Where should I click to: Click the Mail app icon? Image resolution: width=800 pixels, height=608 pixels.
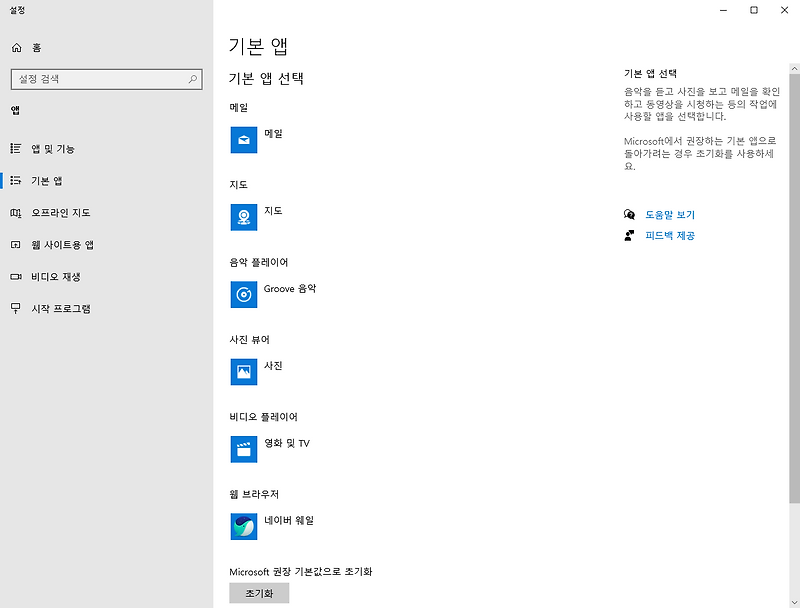coord(244,140)
